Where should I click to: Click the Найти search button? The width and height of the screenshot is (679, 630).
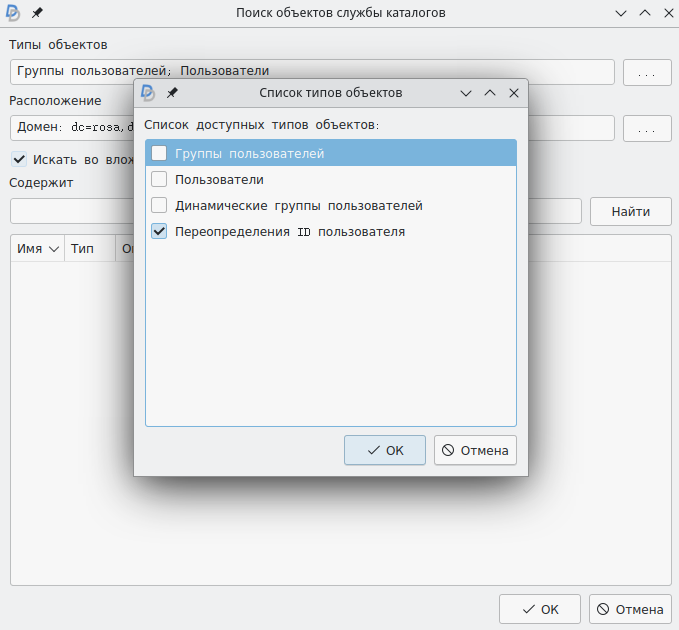630,211
